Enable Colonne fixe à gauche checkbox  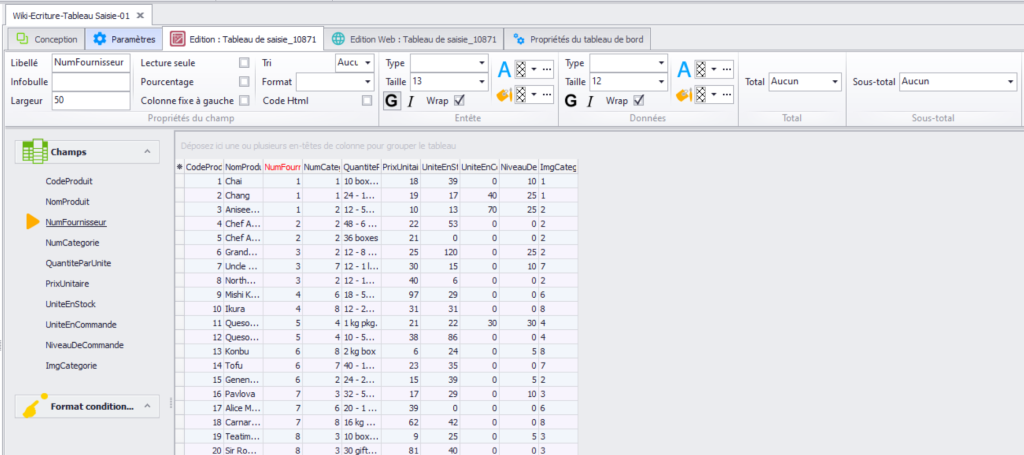(x=244, y=101)
